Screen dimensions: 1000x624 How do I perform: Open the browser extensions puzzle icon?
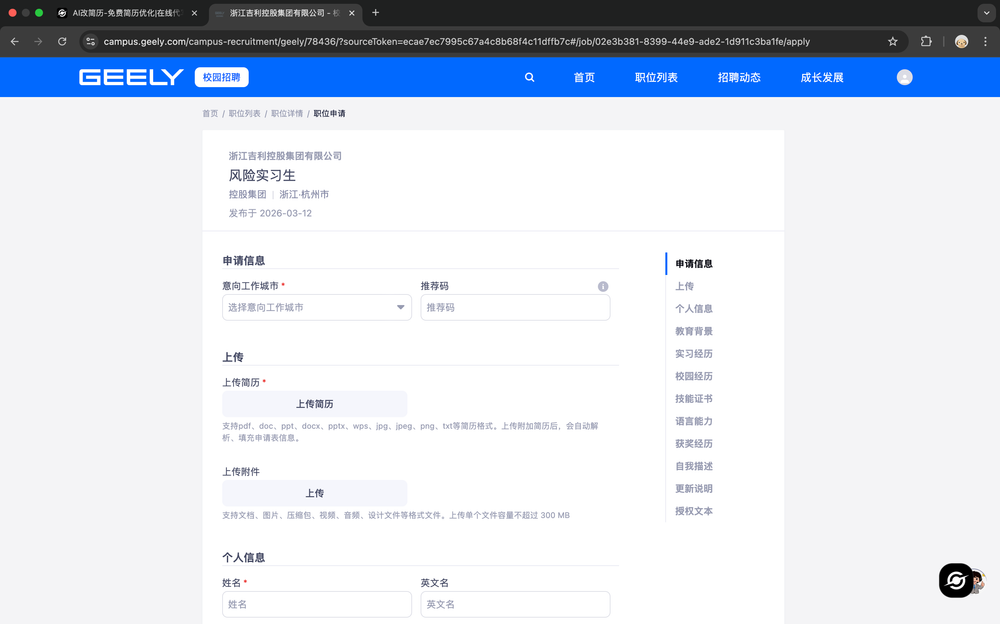[x=926, y=42]
